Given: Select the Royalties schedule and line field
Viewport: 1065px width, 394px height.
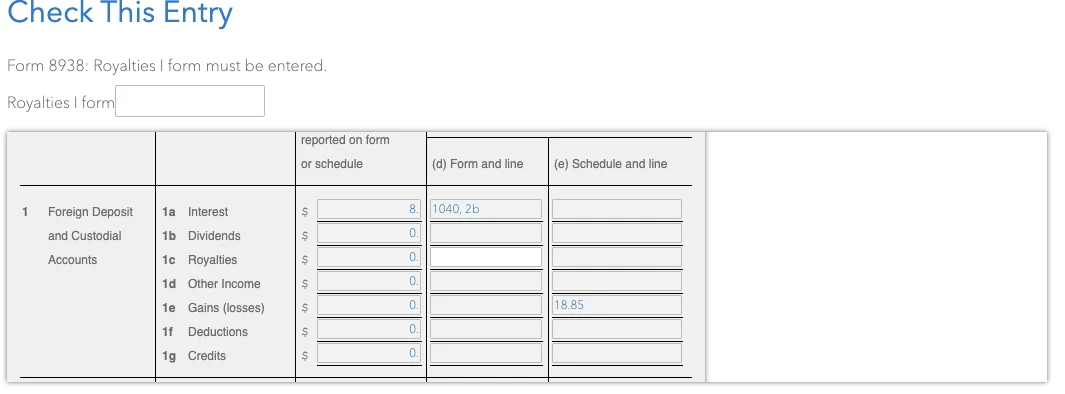Looking at the screenshot, I should pos(617,257).
